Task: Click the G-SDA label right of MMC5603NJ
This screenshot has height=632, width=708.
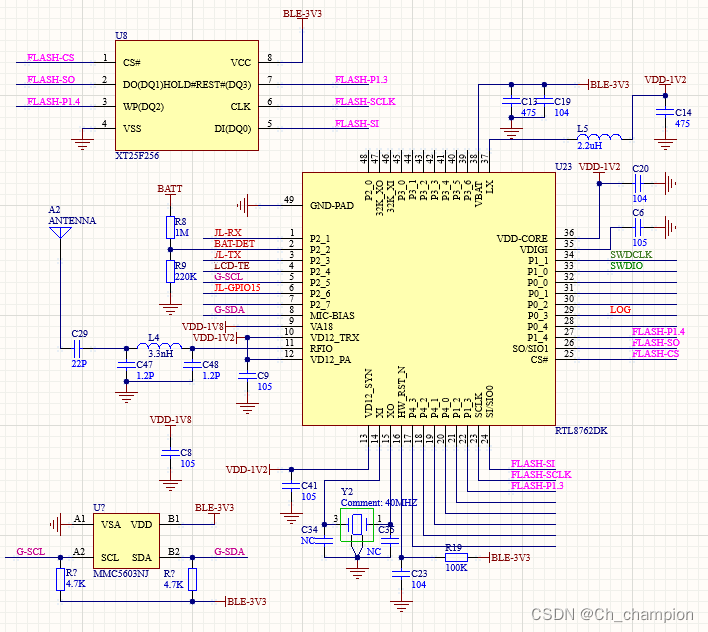Action: (x=229, y=552)
